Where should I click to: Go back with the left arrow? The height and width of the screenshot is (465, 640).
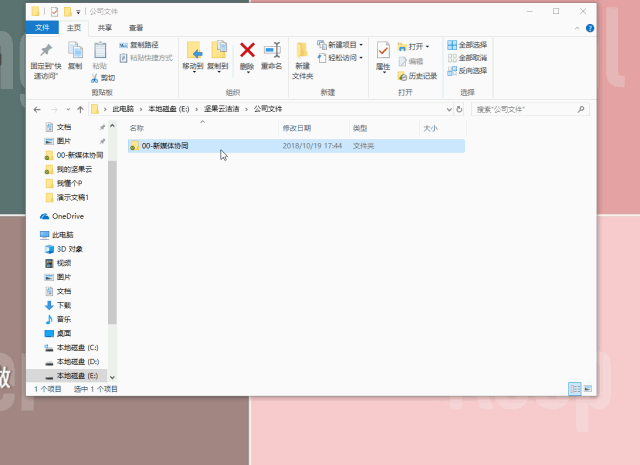pos(37,109)
